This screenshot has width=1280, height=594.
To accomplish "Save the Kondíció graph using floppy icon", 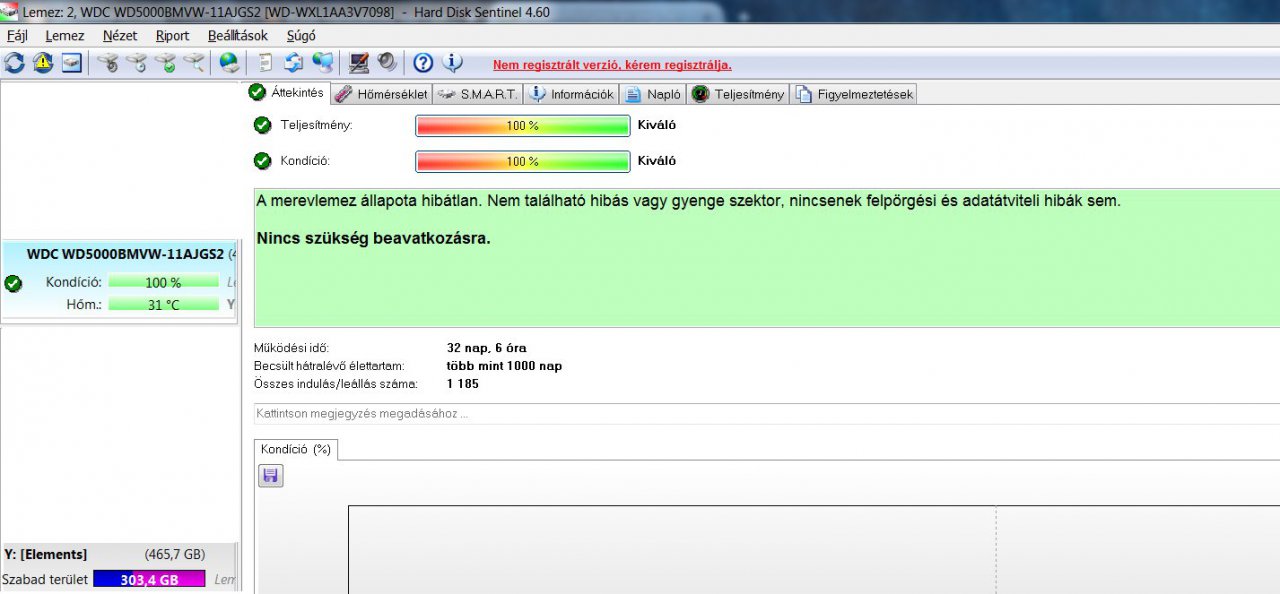I will pyautogui.click(x=270, y=476).
